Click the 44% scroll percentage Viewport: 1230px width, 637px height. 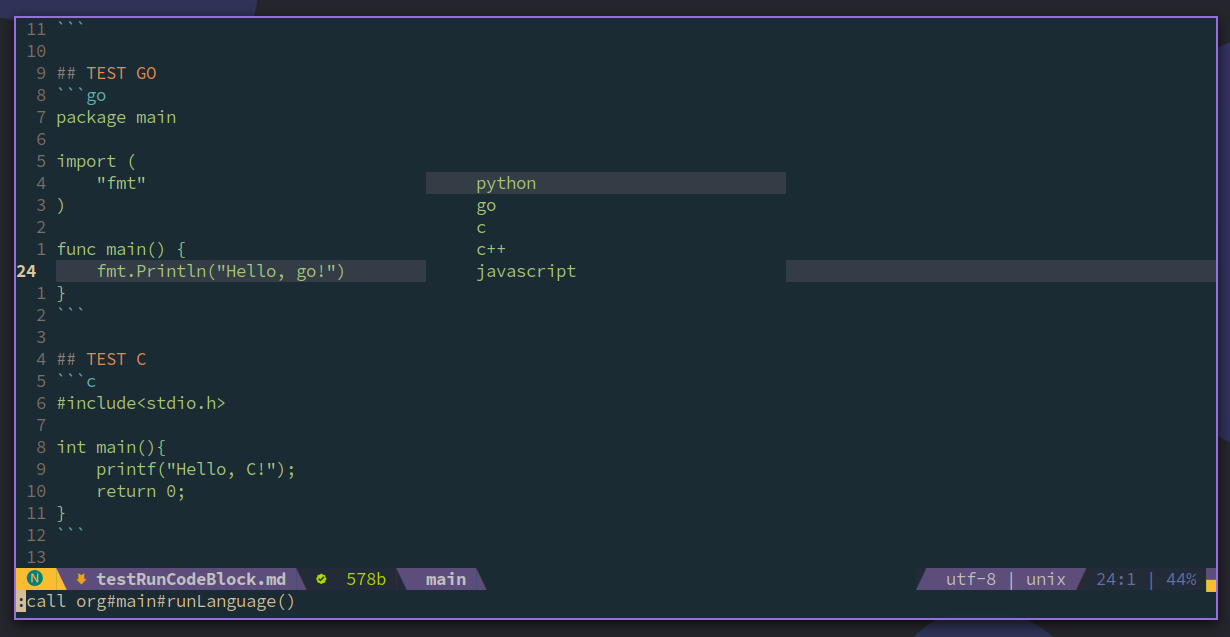[1181, 579]
